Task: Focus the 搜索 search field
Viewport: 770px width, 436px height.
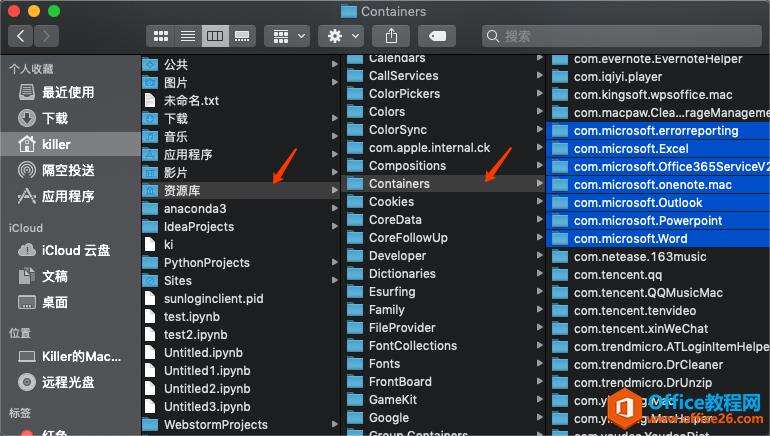Action: 622,36
